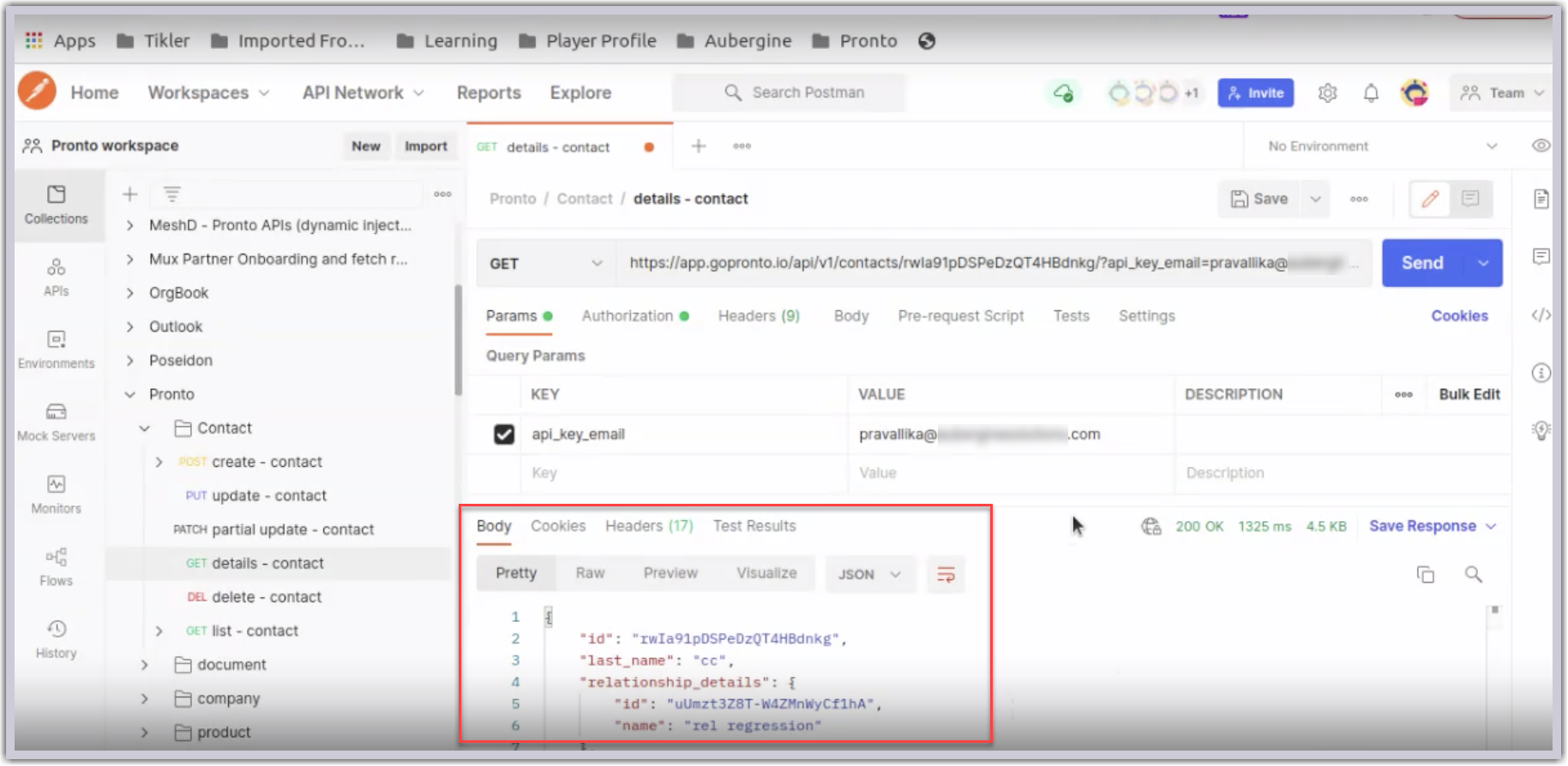1568x766 pixels.
Task: Click the Search Postman field
Action: [789, 93]
